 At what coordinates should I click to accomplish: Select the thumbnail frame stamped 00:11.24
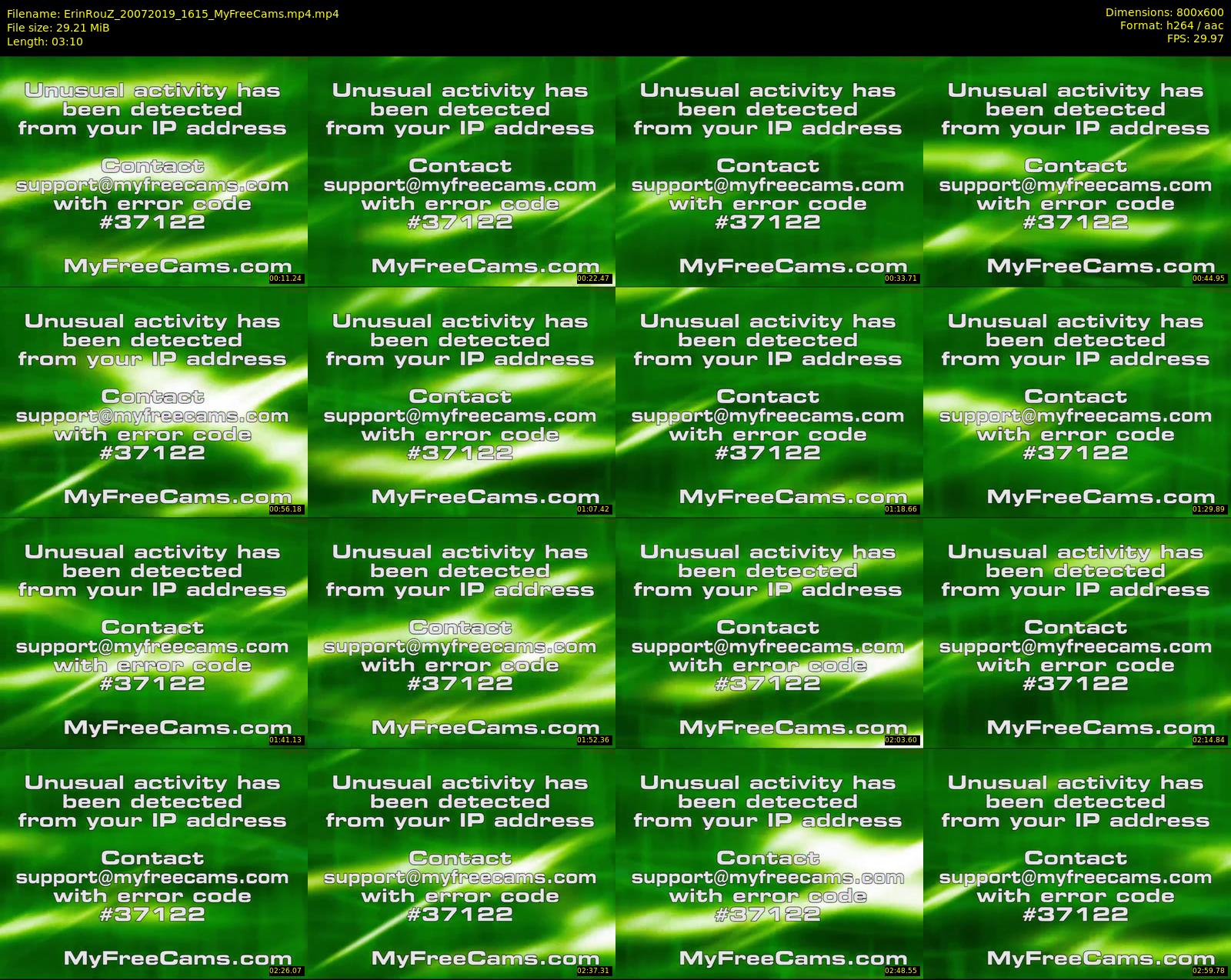(x=154, y=172)
